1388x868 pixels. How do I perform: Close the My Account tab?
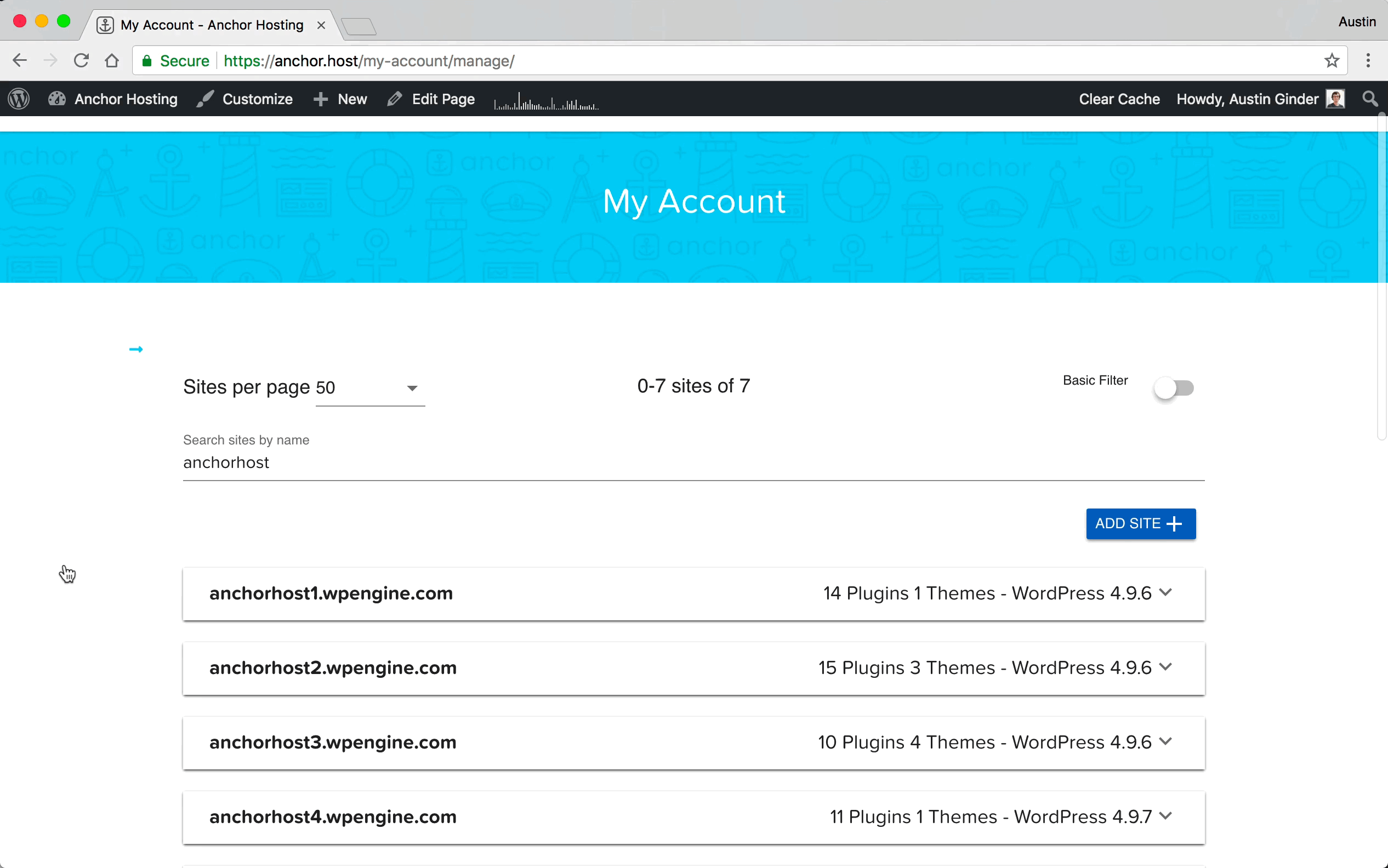click(321, 25)
